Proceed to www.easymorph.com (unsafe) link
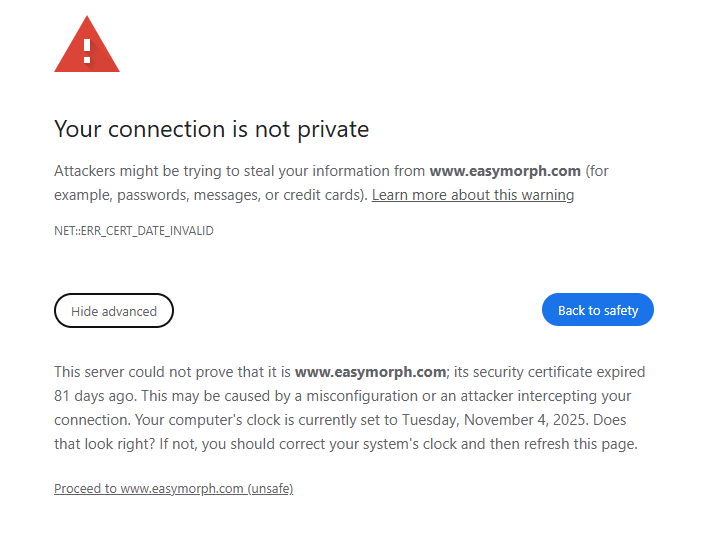 (x=173, y=489)
